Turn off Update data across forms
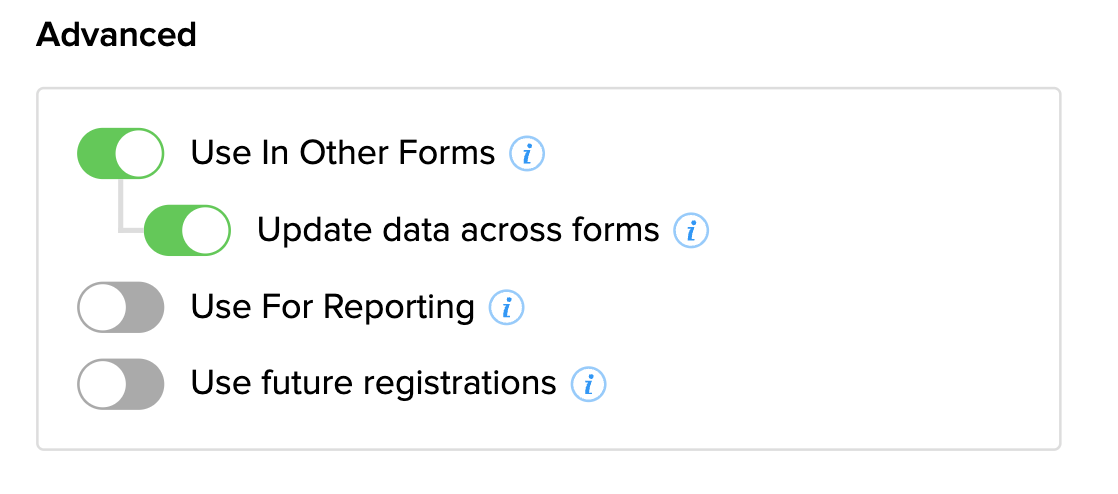 [x=187, y=231]
